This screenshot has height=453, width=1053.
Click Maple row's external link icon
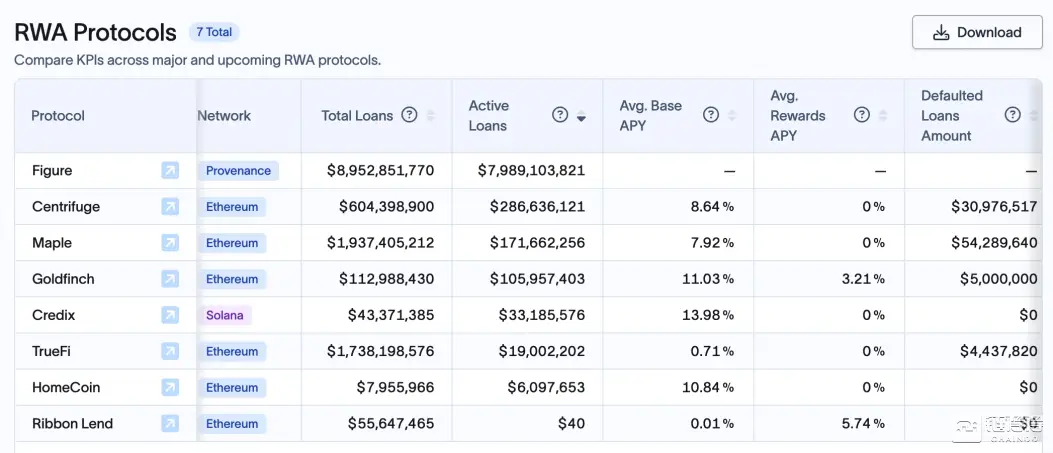(x=170, y=243)
